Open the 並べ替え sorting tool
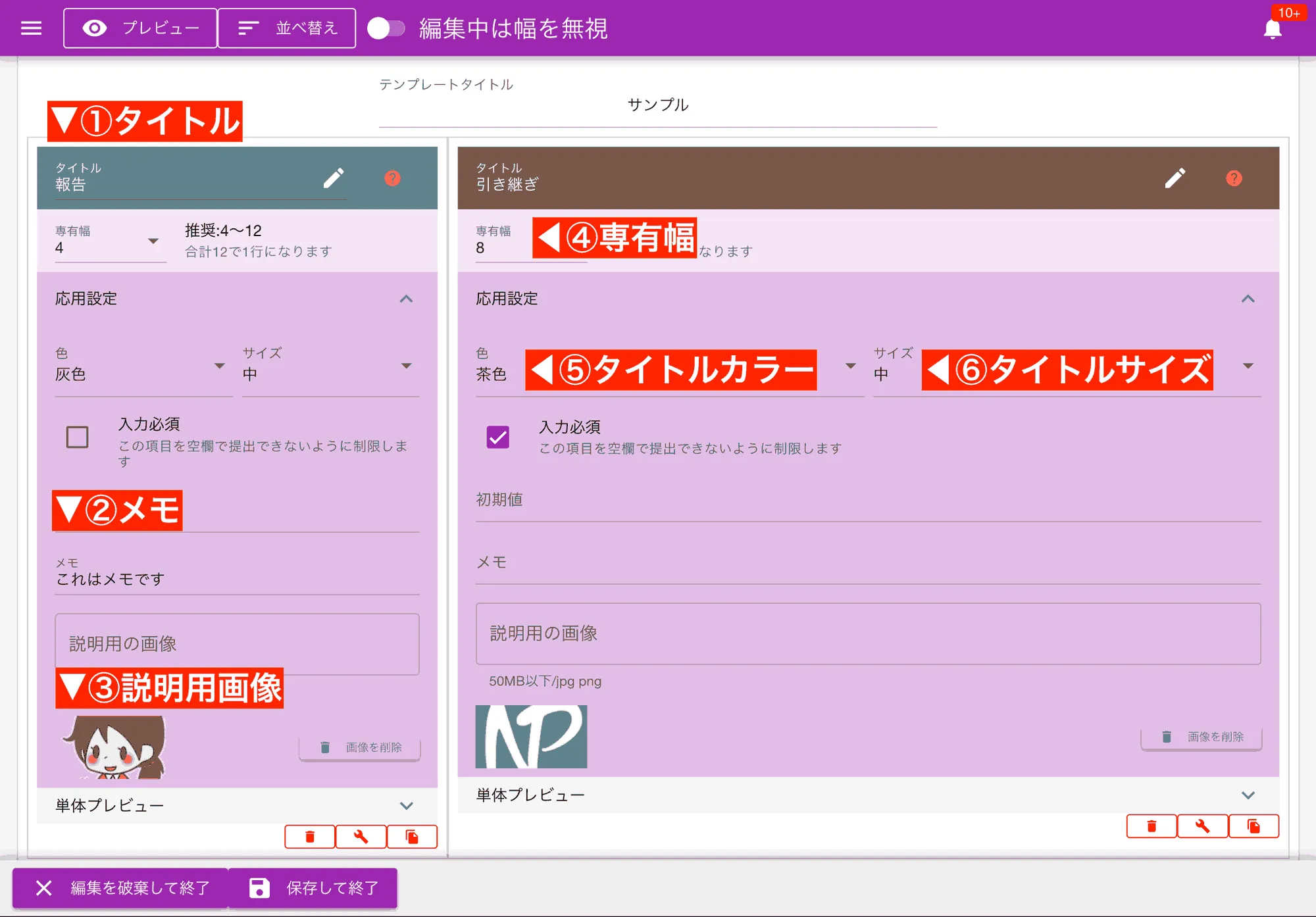 tap(287, 28)
